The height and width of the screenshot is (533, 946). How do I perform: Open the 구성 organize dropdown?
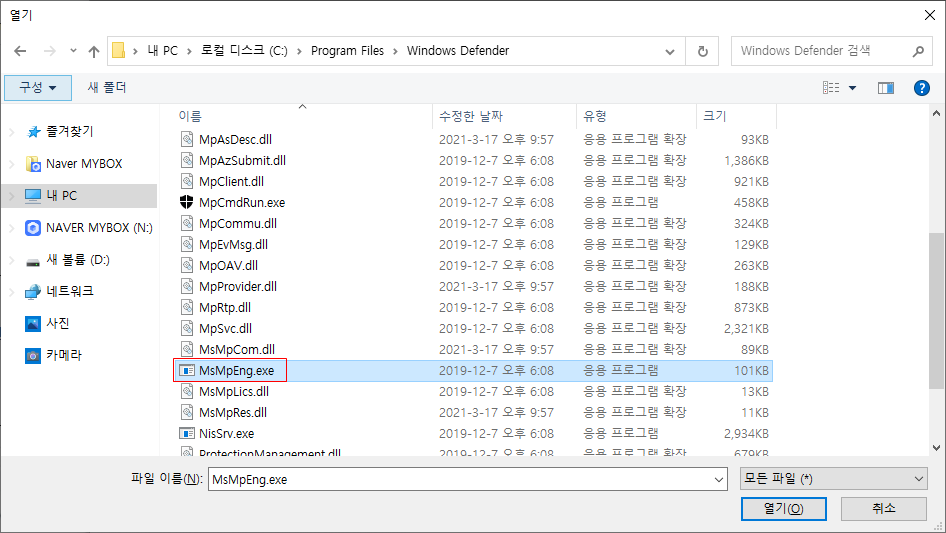coord(38,88)
